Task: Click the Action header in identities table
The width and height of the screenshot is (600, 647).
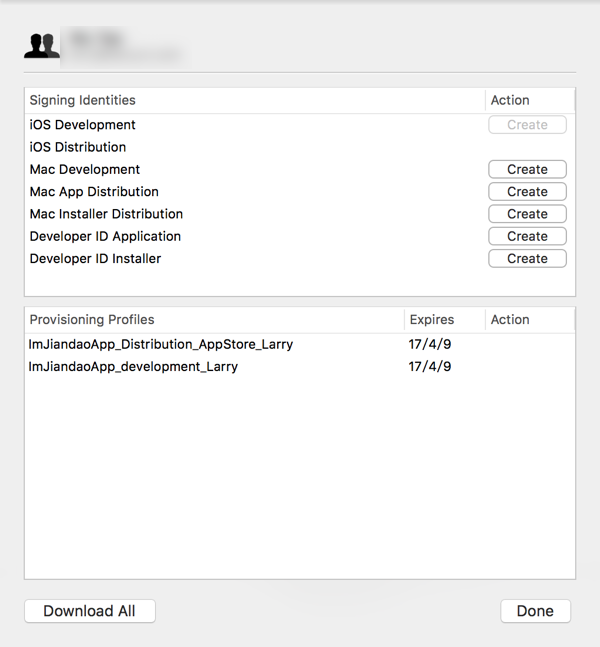Action: (510, 100)
